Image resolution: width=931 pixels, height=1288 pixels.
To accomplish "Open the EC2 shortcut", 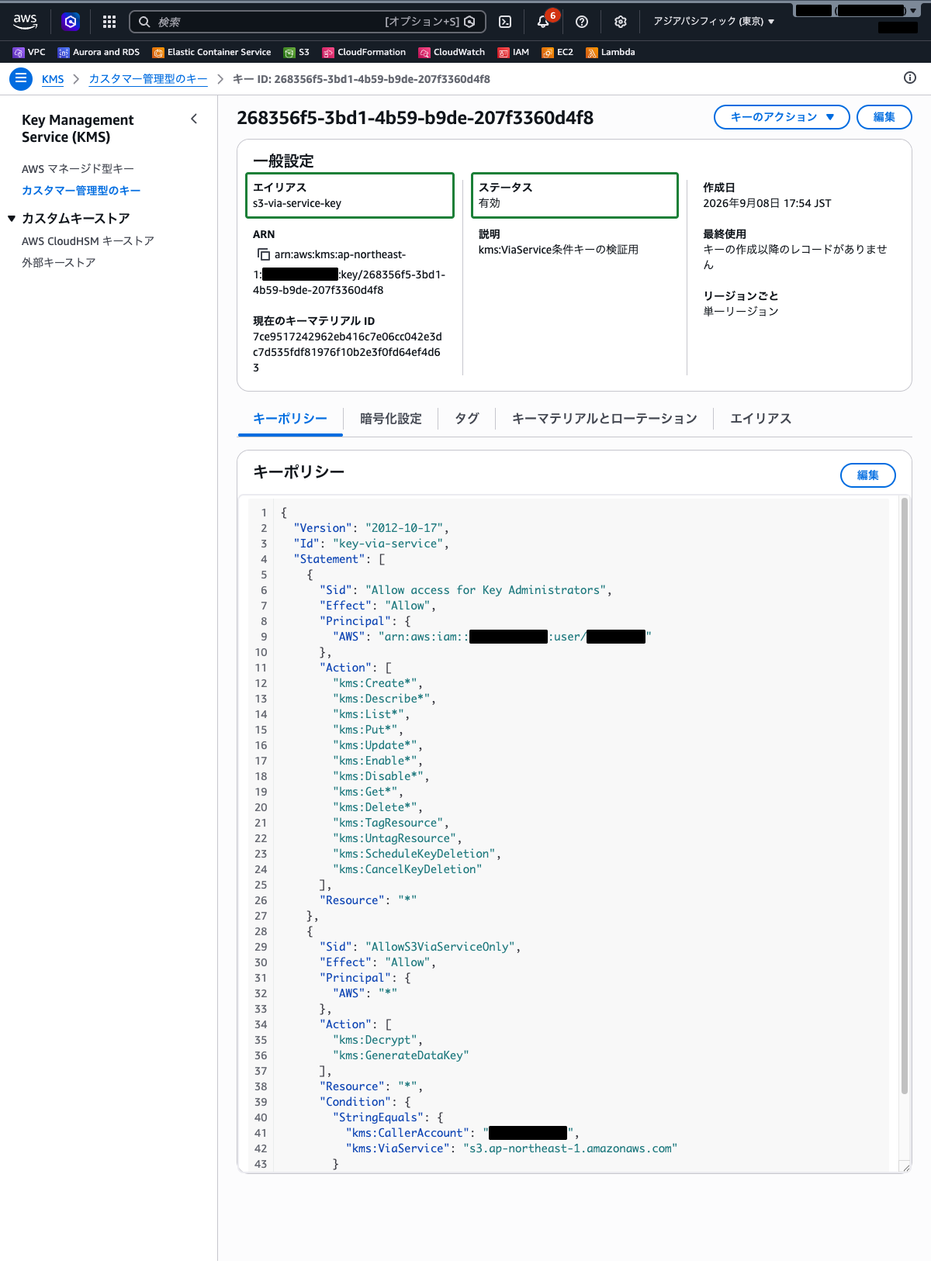I will (558, 52).
